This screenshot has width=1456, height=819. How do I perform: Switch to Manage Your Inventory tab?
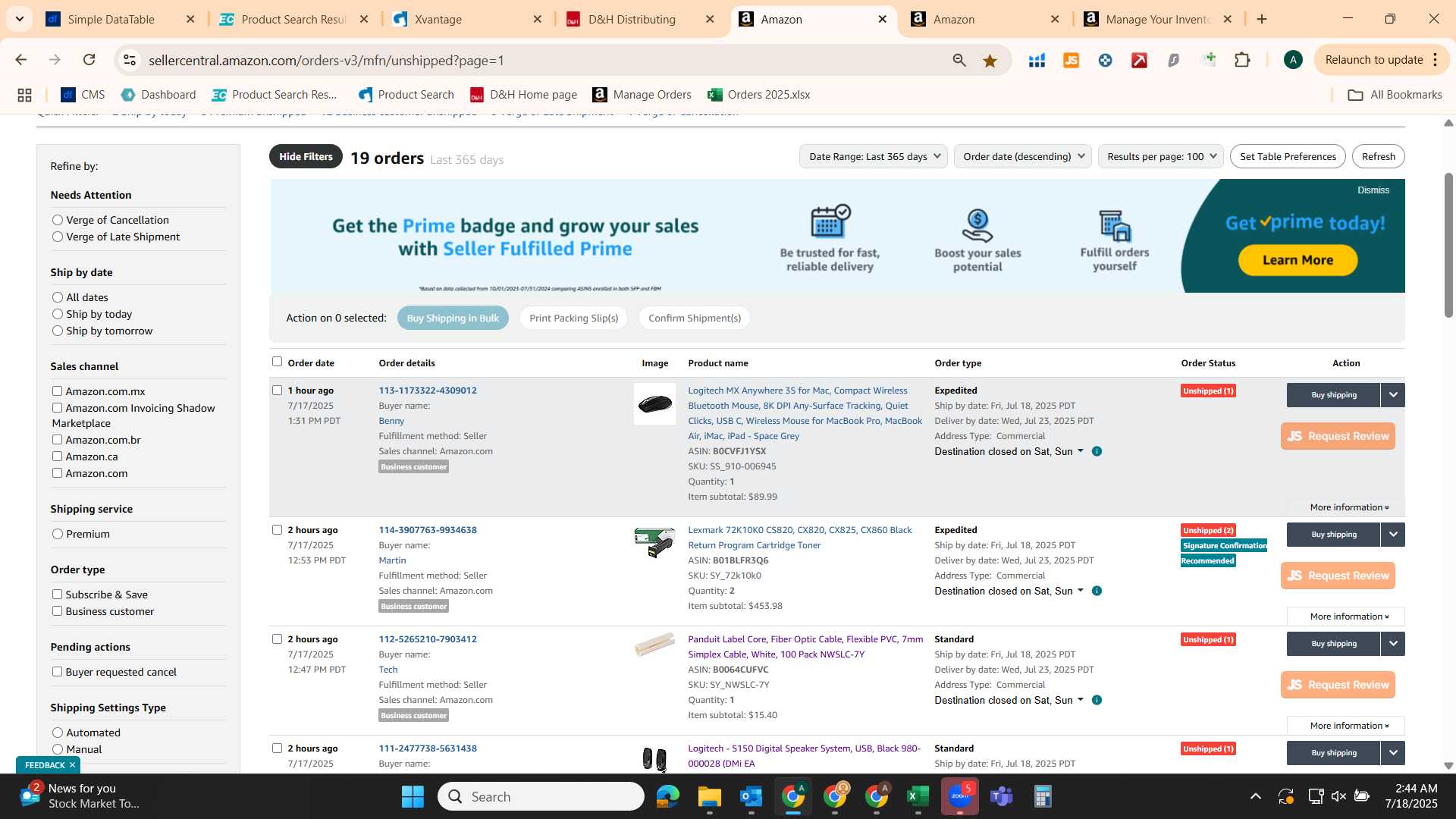point(1158,19)
